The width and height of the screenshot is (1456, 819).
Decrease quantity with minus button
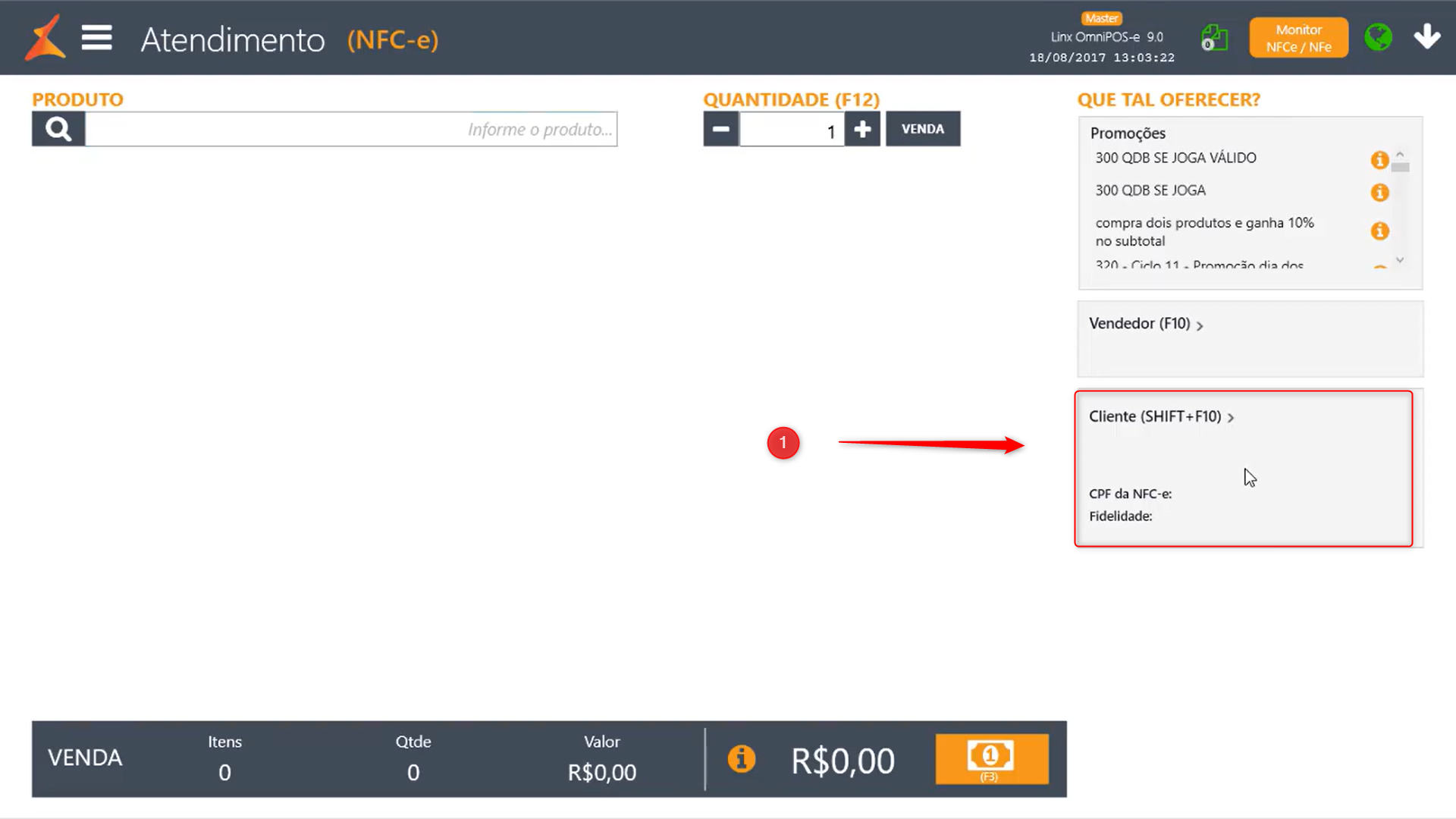[720, 129]
